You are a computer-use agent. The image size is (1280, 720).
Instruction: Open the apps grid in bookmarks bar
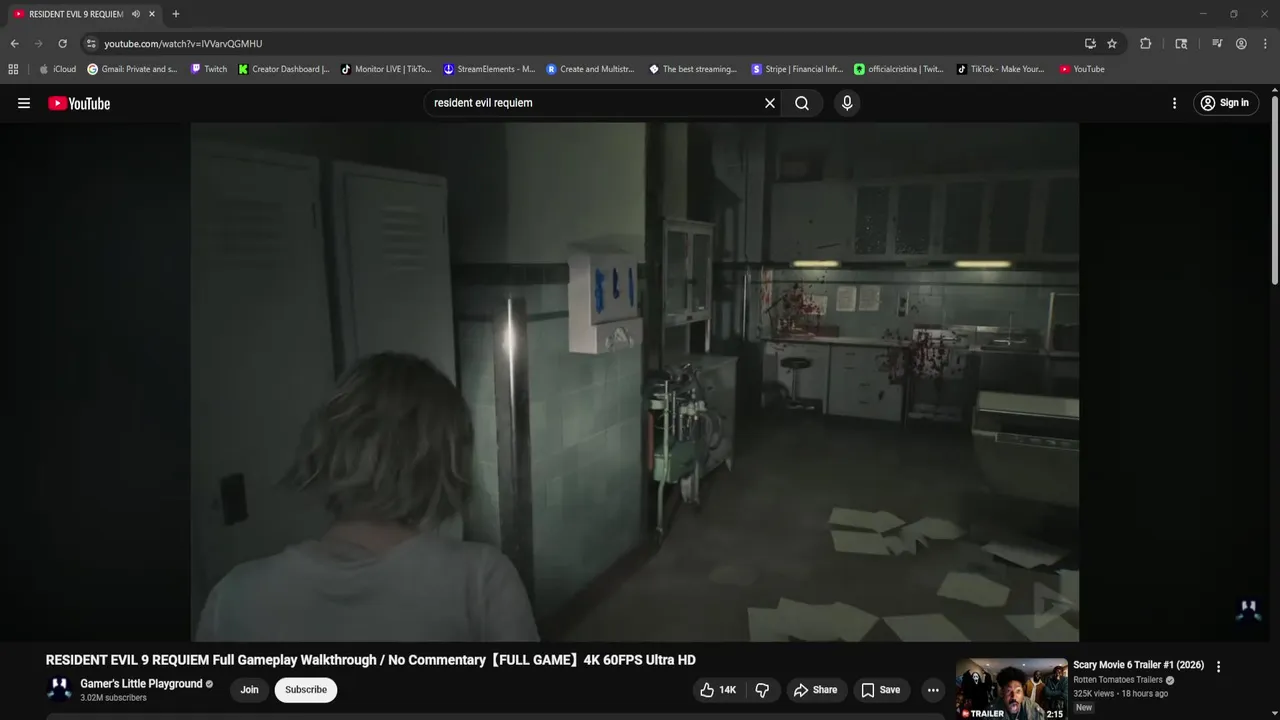(13, 69)
